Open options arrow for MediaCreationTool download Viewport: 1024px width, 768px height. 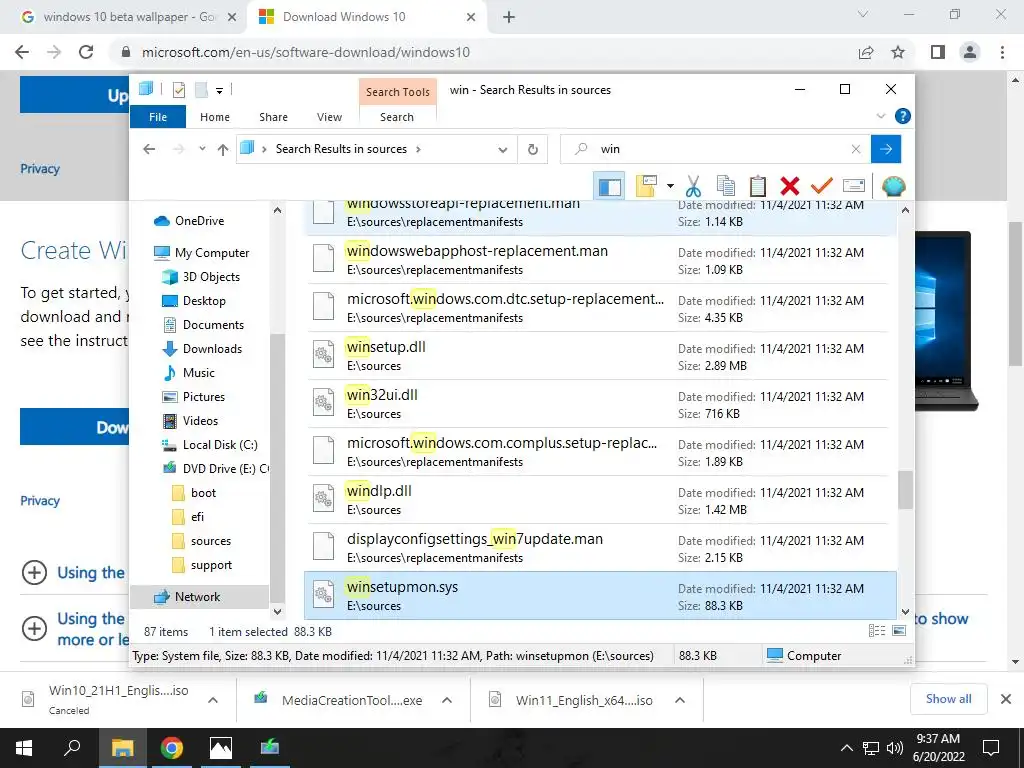[447, 700]
